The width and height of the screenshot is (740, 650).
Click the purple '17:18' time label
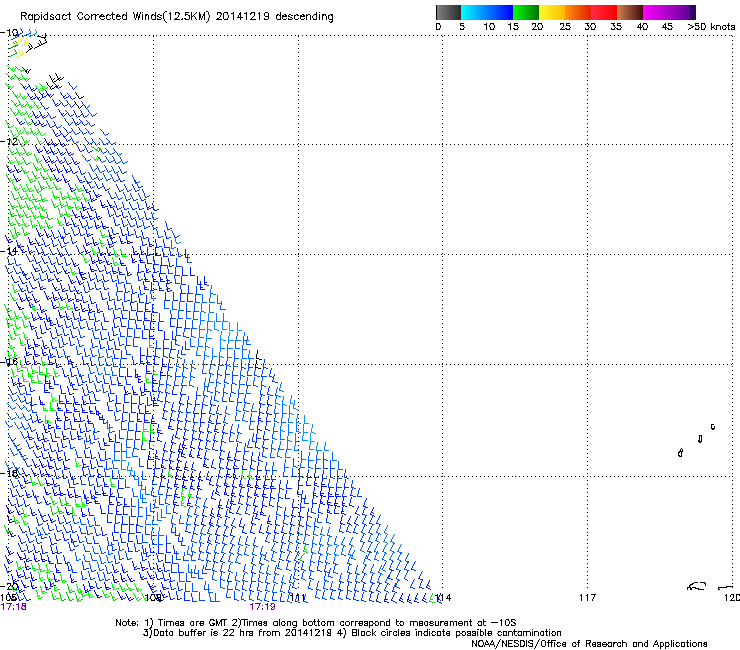coord(14,607)
